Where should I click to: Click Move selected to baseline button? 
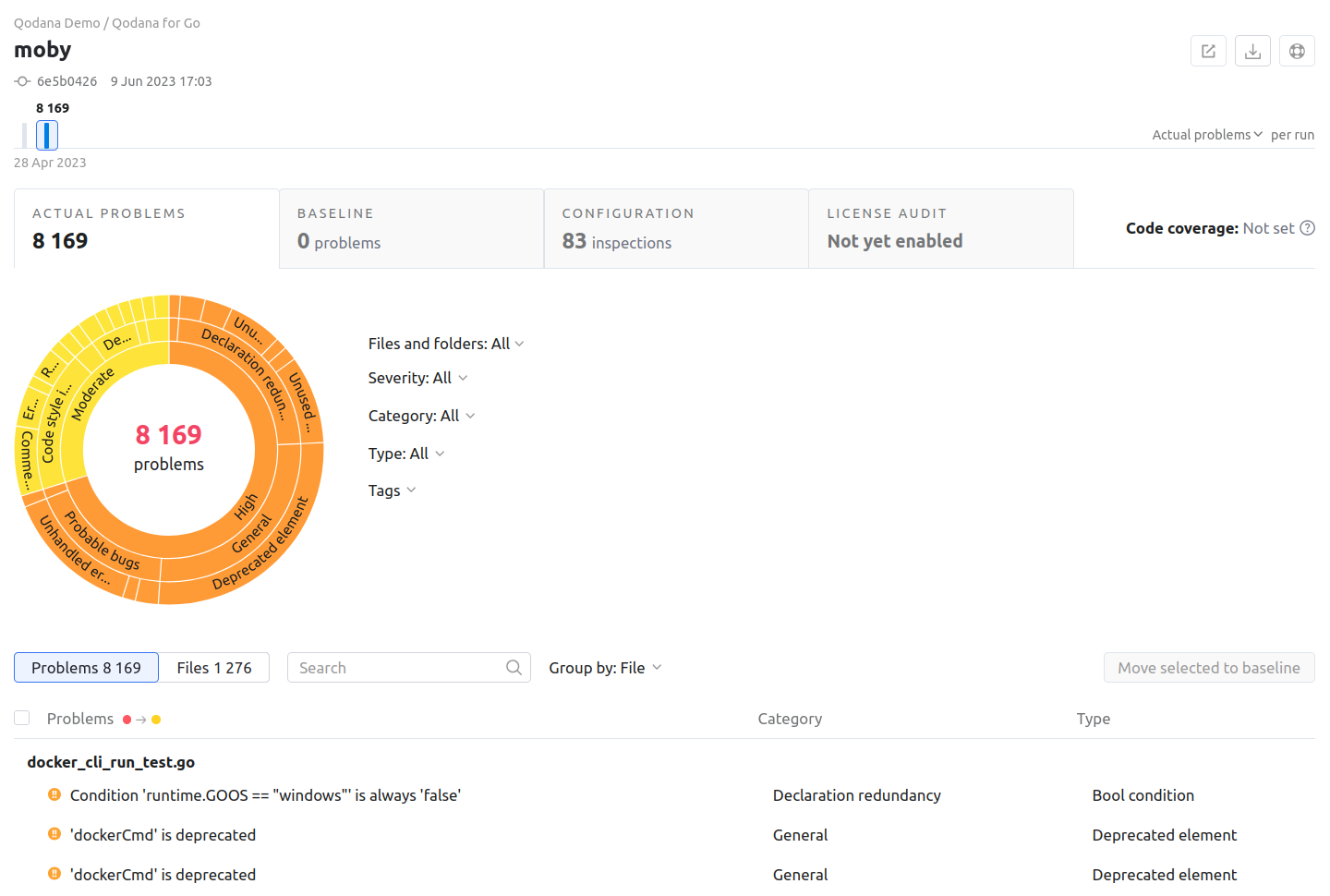[1208, 668]
